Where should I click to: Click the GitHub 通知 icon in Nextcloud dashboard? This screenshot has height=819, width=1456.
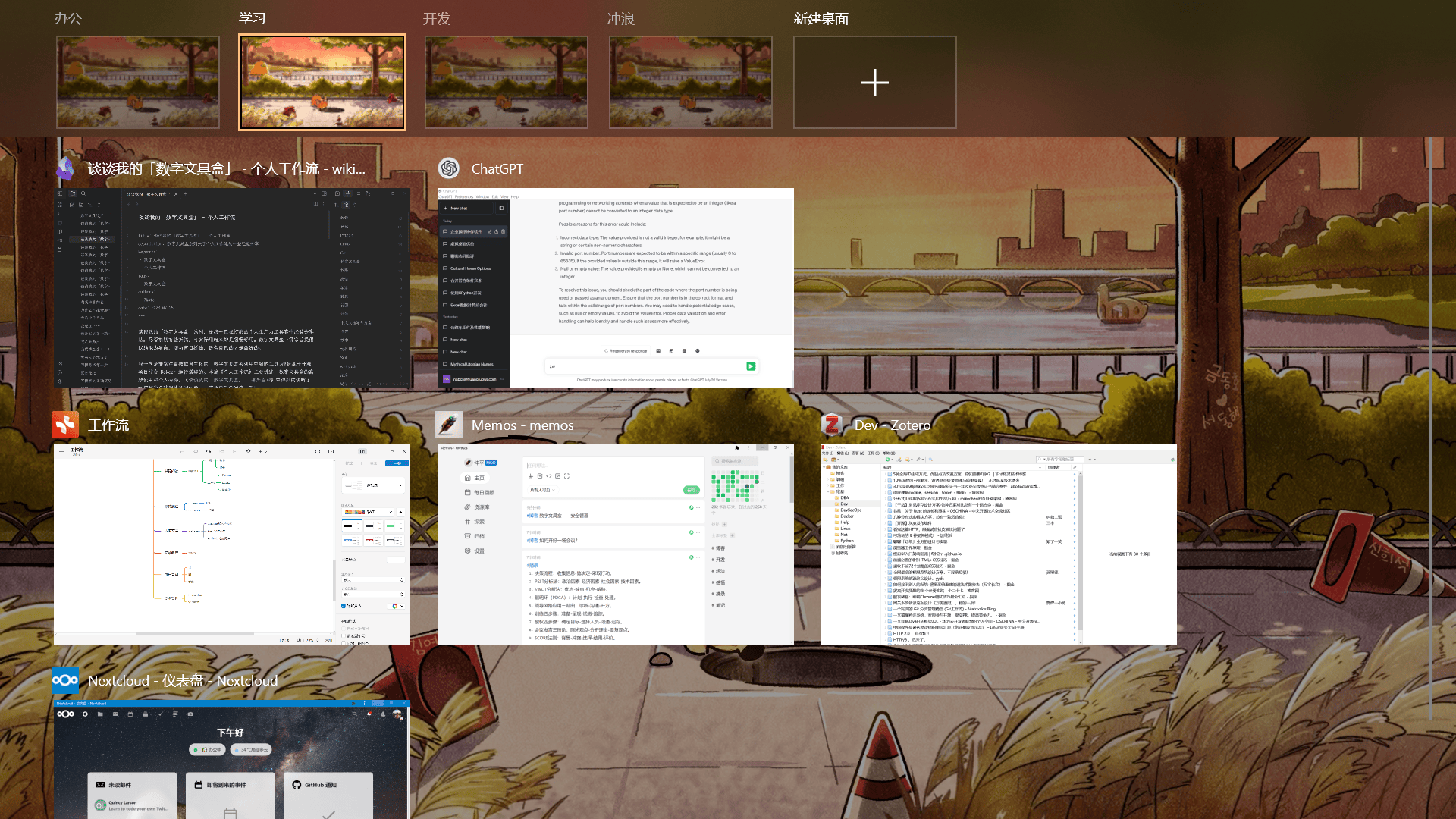pyautogui.click(x=297, y=785)
